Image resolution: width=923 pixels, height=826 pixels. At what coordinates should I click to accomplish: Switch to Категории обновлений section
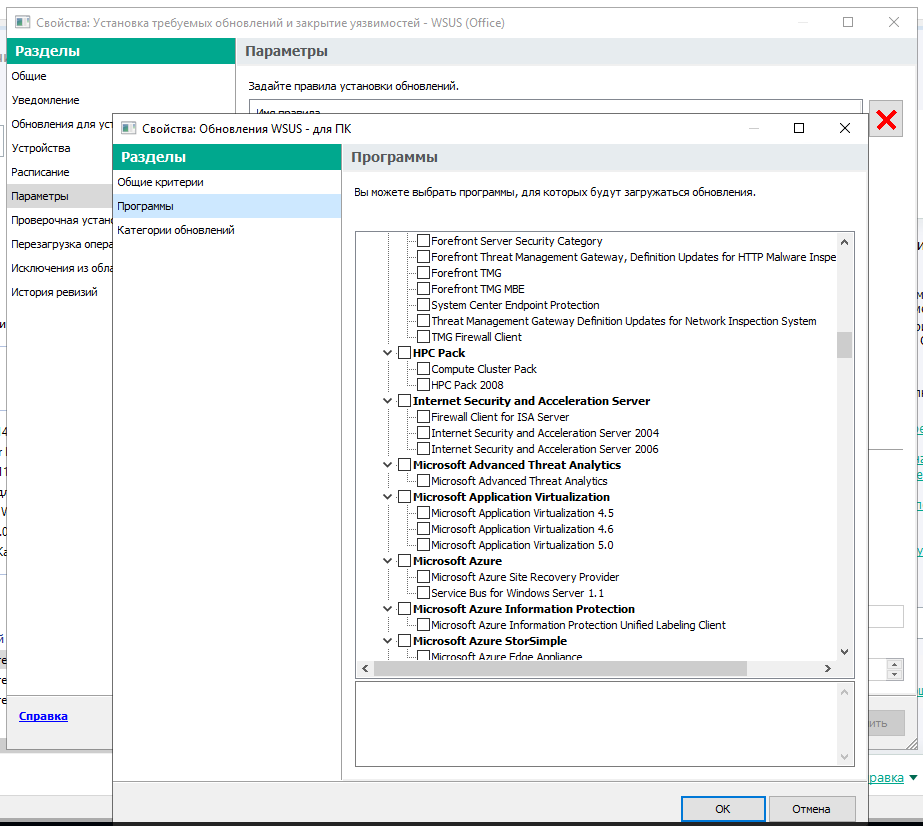coord(175,230)
